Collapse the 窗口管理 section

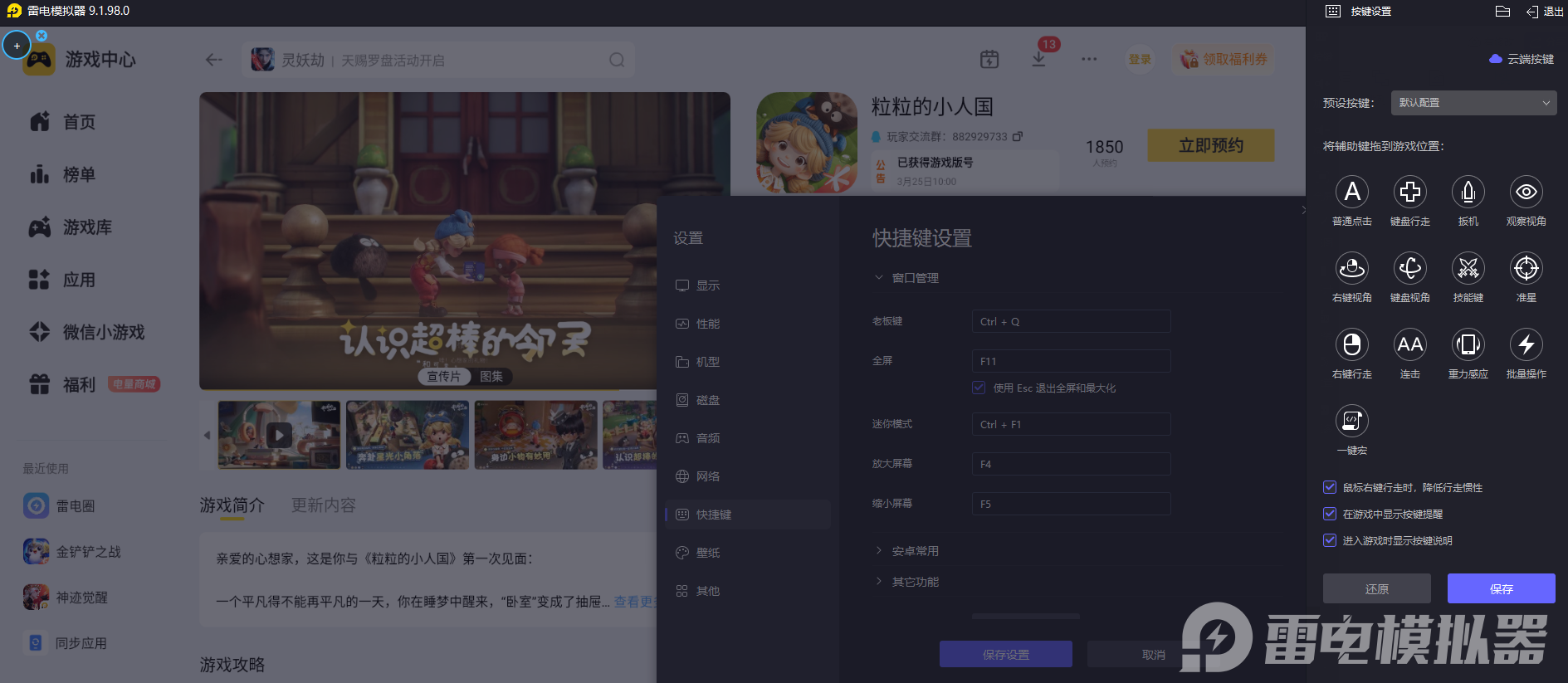click(879, 277)
